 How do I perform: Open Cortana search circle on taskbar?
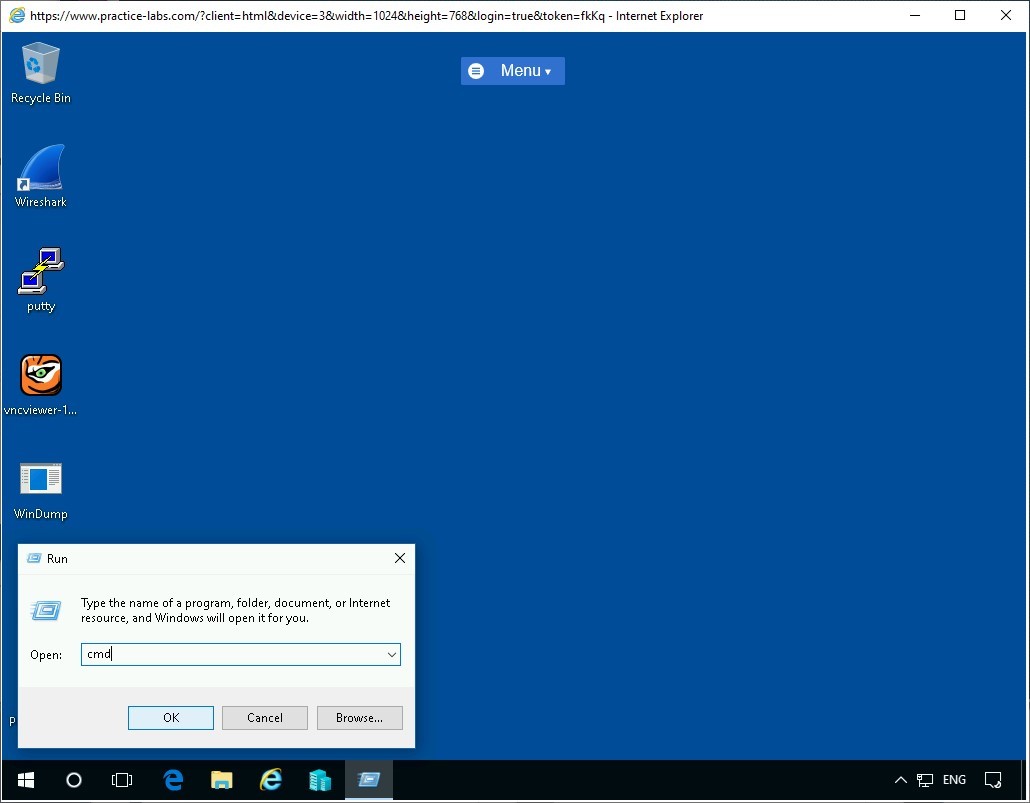(74, 780)
